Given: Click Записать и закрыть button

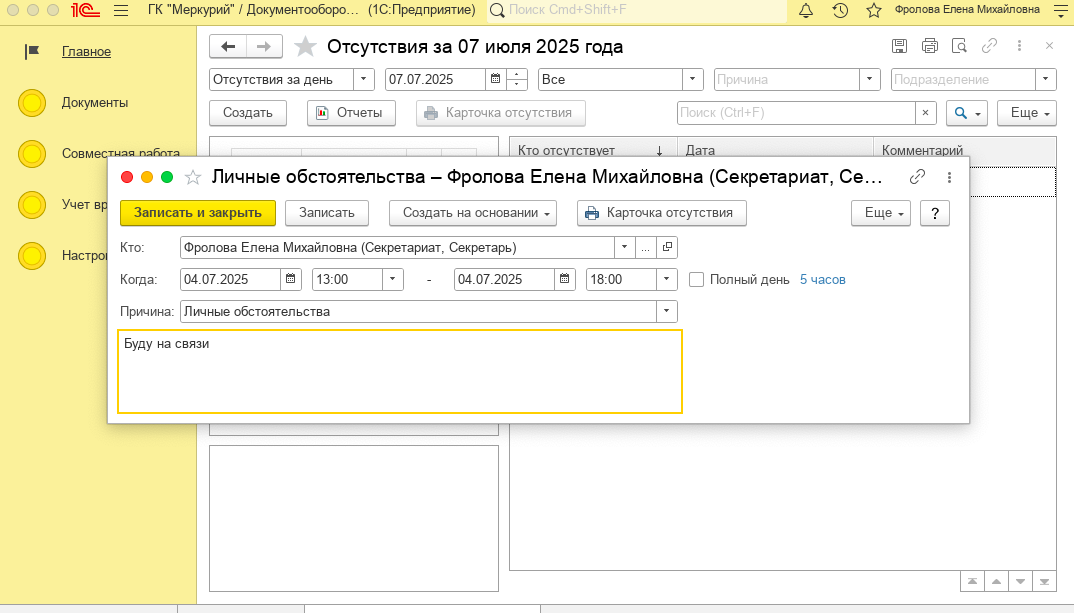Looking at the screenshot, I should pyautogui.click(x=197, y=213).
